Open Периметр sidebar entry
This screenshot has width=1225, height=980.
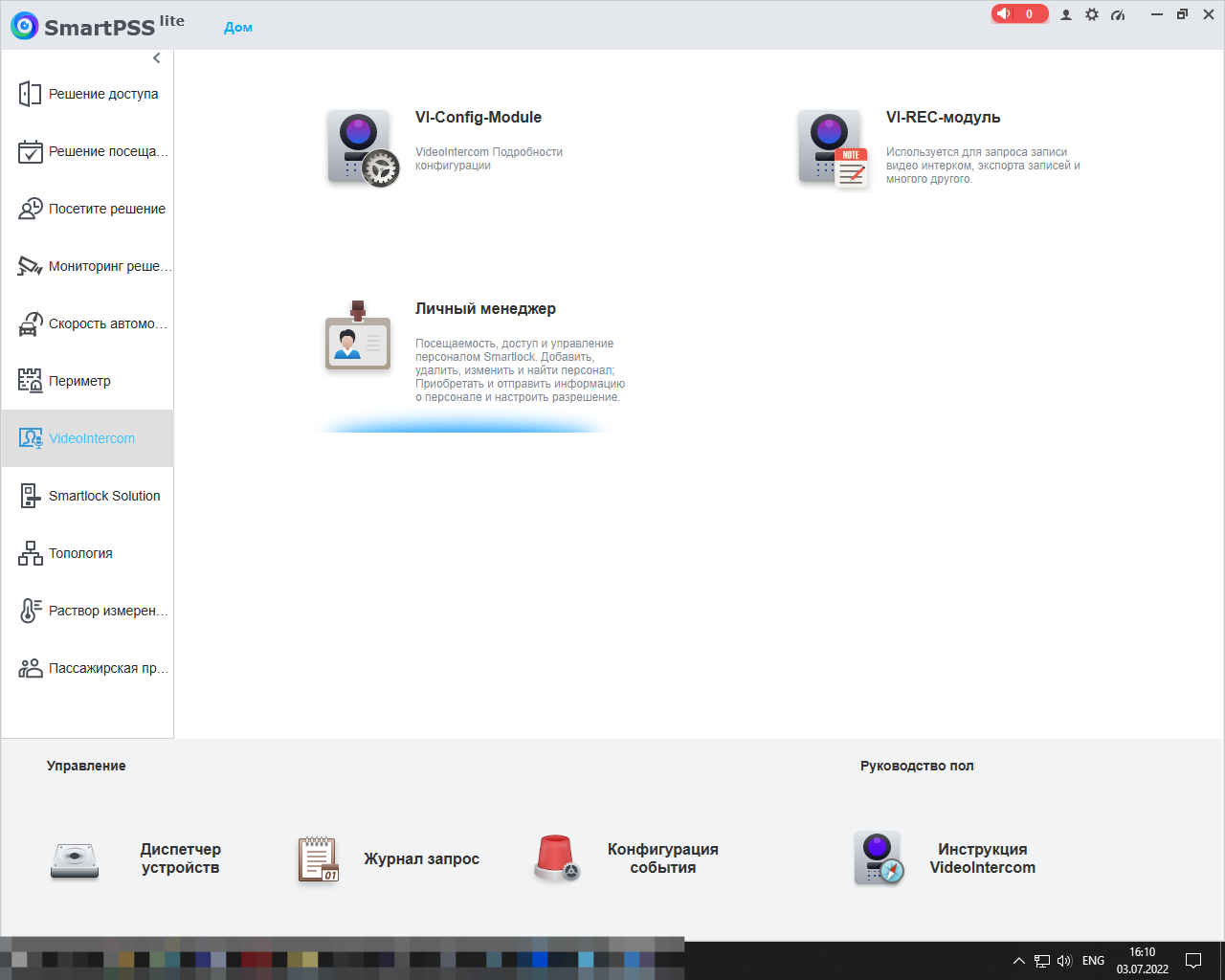tap(79, 381)
